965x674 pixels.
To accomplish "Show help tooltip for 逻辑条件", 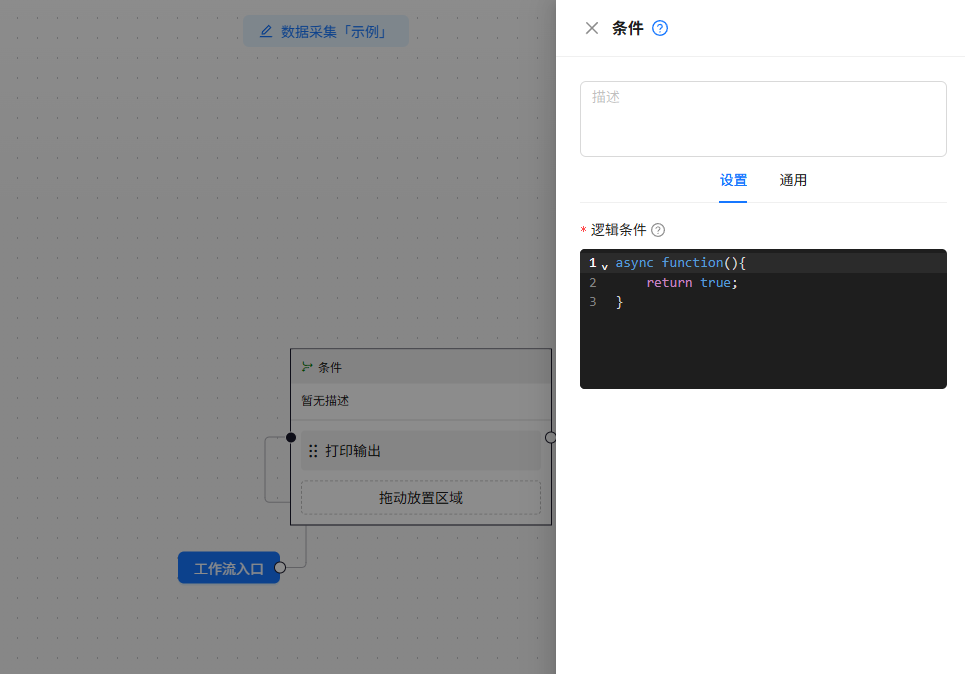I will [x=658, y=230].
